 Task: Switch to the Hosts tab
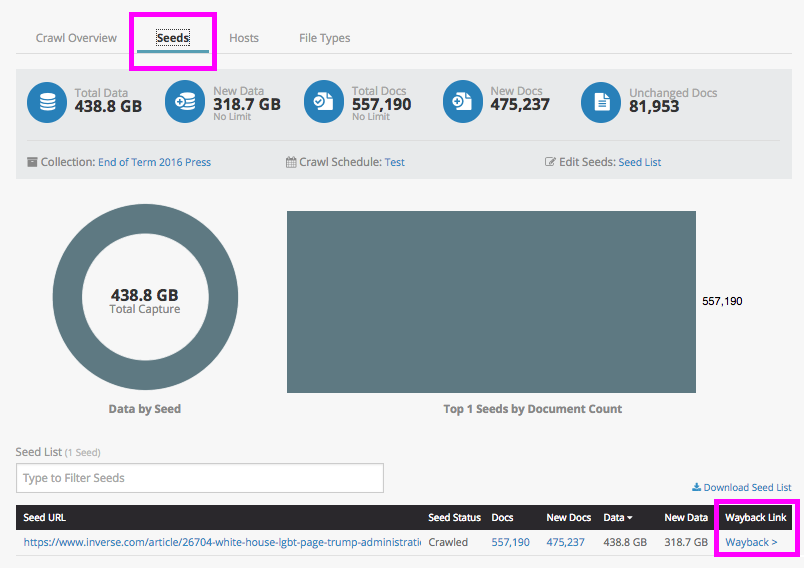(x=244, y=38)
